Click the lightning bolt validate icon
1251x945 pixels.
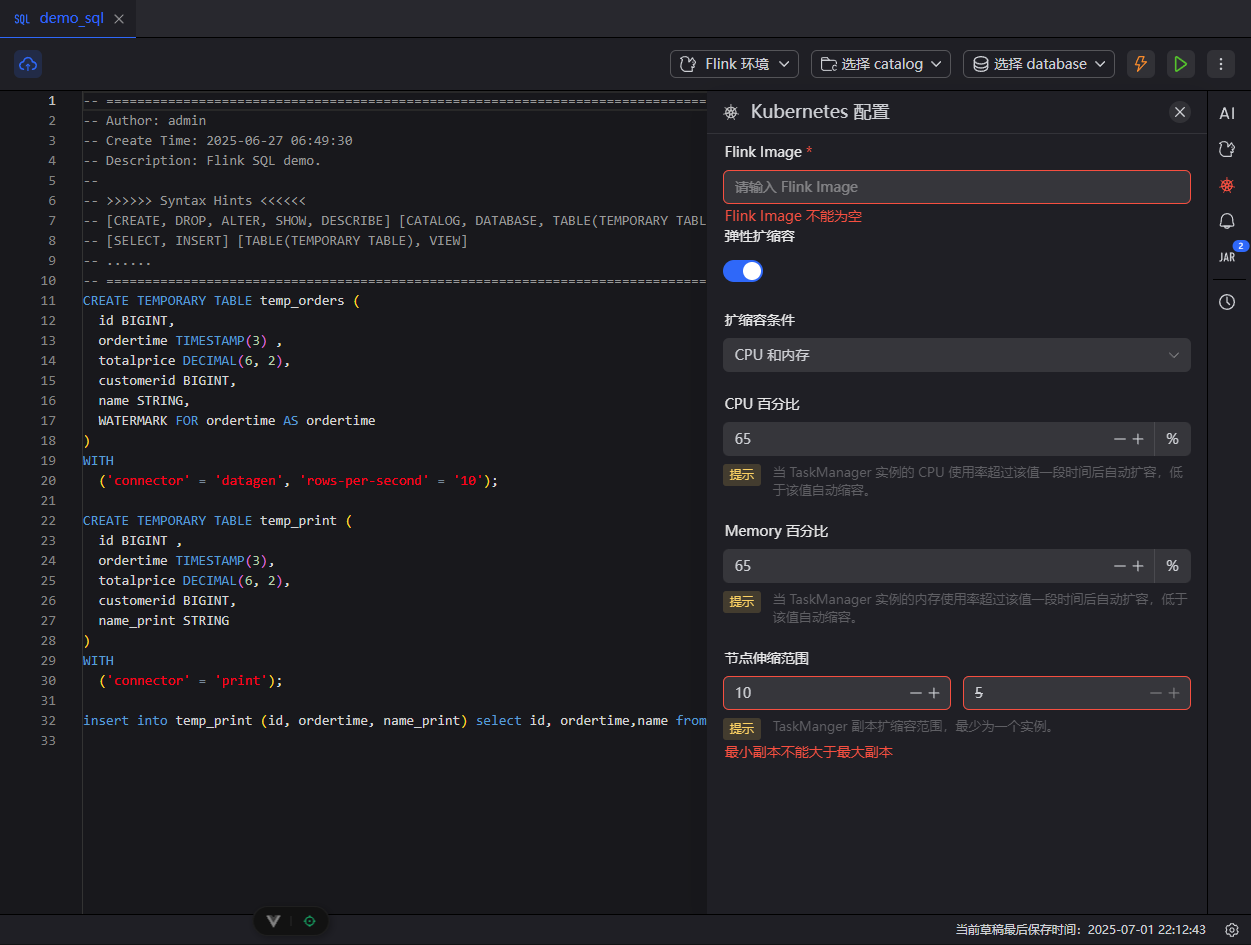pyautogui.click(x=1140, y=64)
